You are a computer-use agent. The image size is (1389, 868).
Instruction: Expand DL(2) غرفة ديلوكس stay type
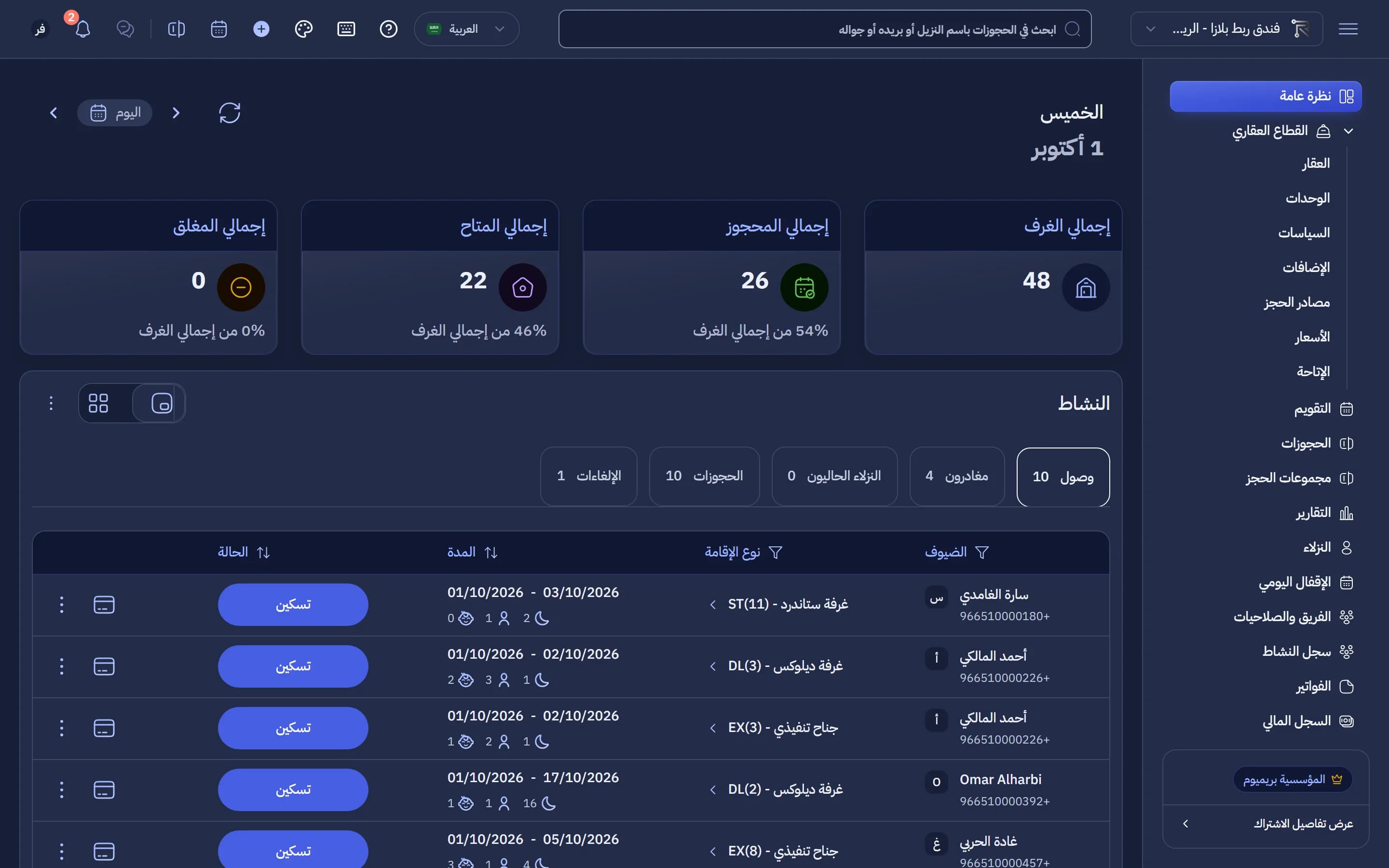click(x=713, y=789)
